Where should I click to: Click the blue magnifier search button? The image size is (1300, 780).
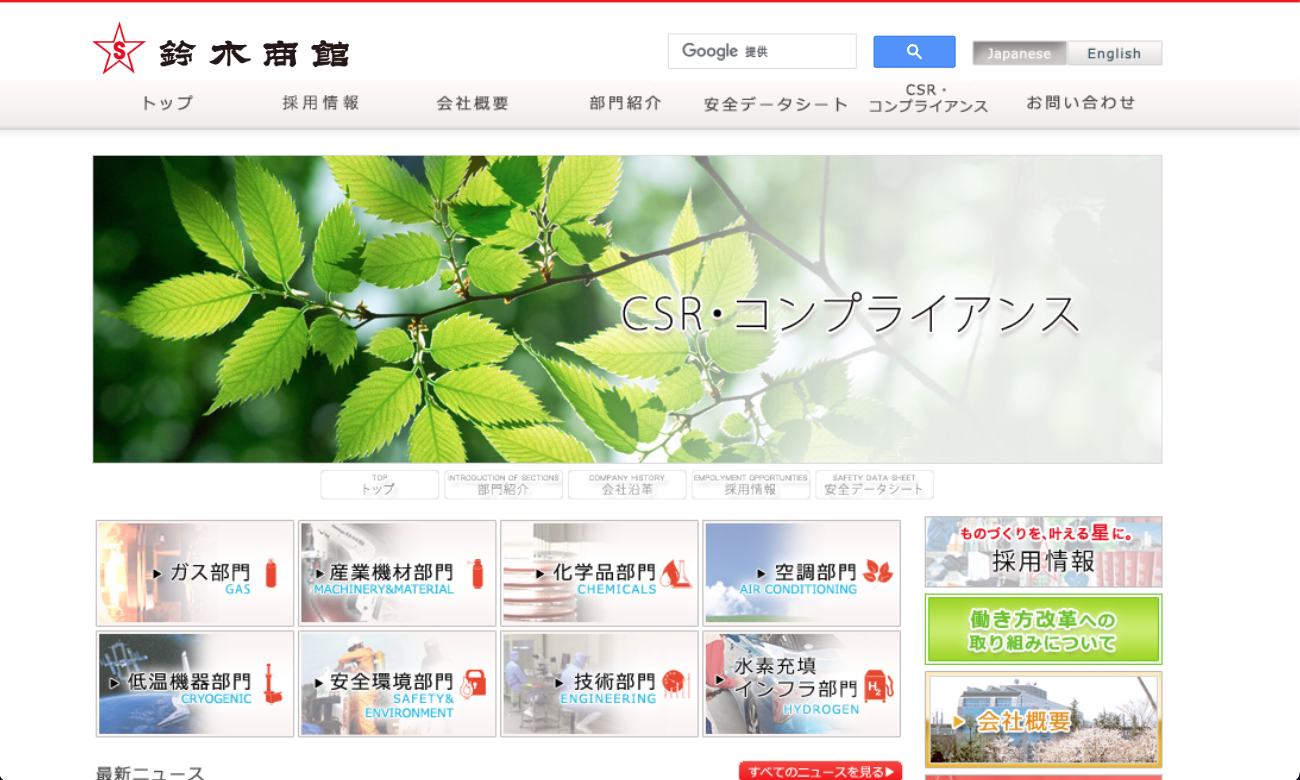913,52
